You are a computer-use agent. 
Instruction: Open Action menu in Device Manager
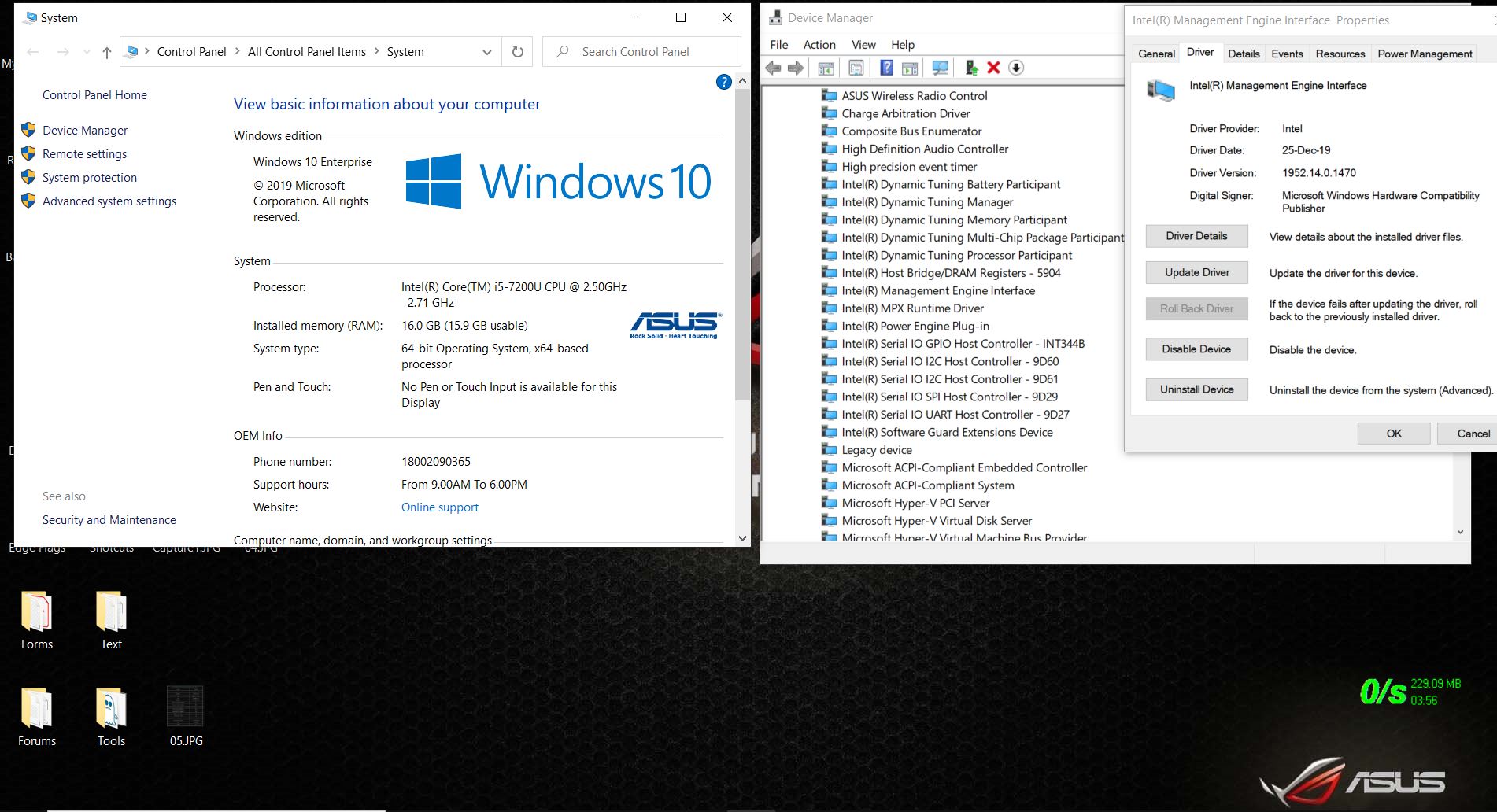pyautogui.click(x=819, y=45)
